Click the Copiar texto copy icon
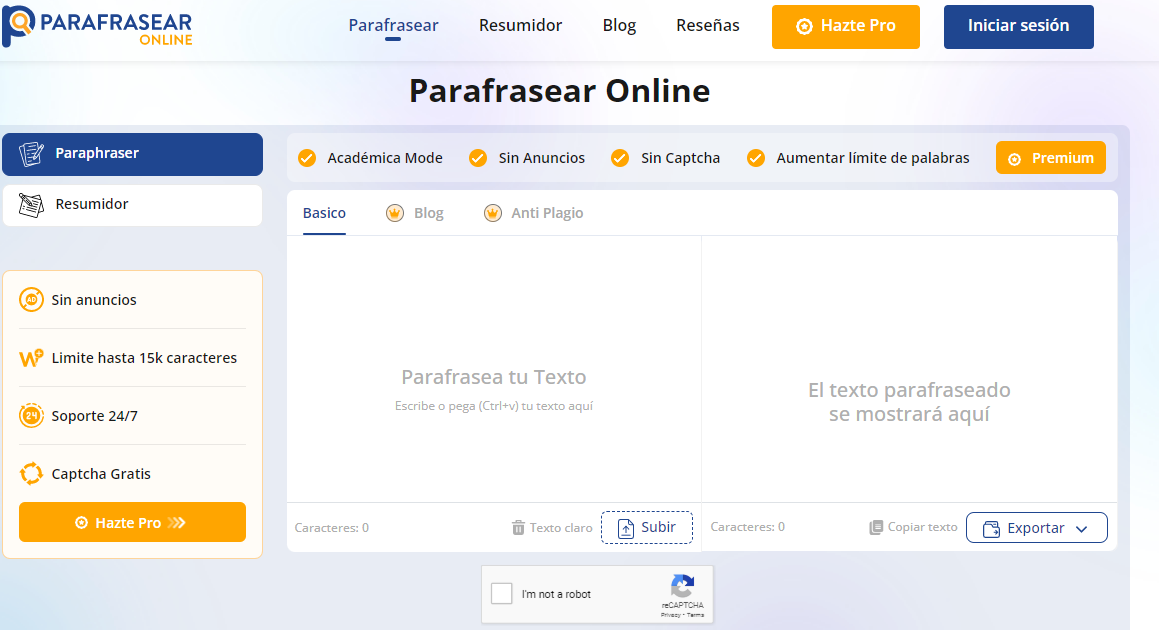The height and width of the screenshot is (630, 1159). tap(876, 527)
